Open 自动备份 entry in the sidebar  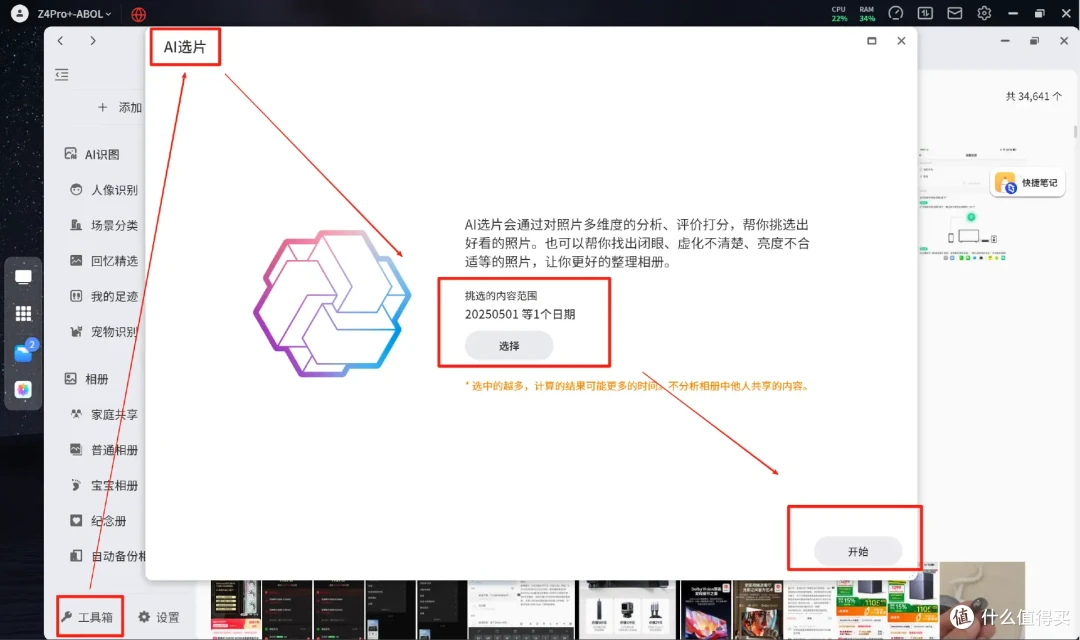coord(107,556)
